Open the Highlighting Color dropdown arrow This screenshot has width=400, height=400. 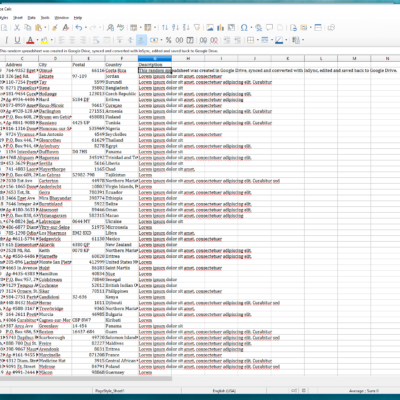tap(51, 40)
